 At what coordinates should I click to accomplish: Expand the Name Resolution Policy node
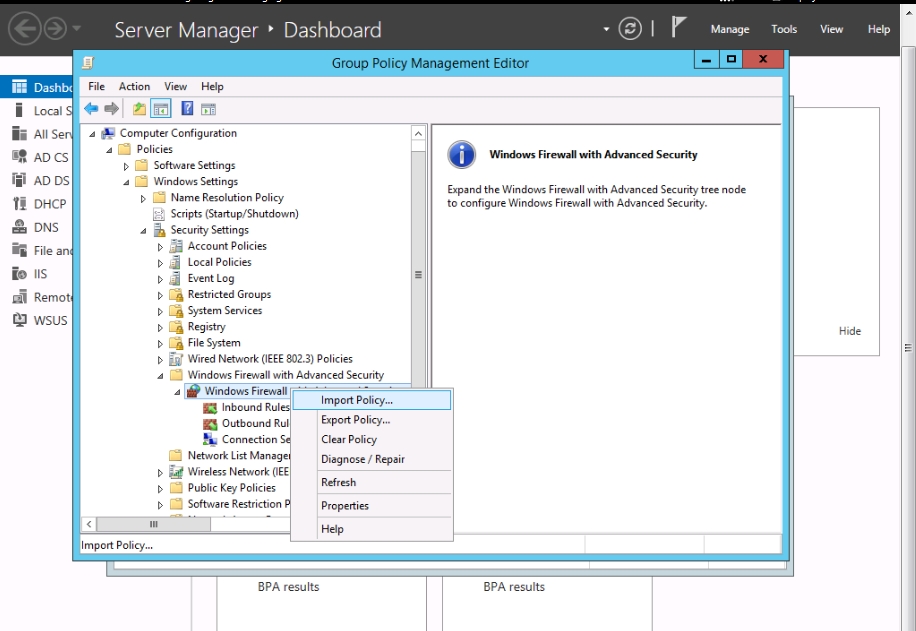click(143, 199)
